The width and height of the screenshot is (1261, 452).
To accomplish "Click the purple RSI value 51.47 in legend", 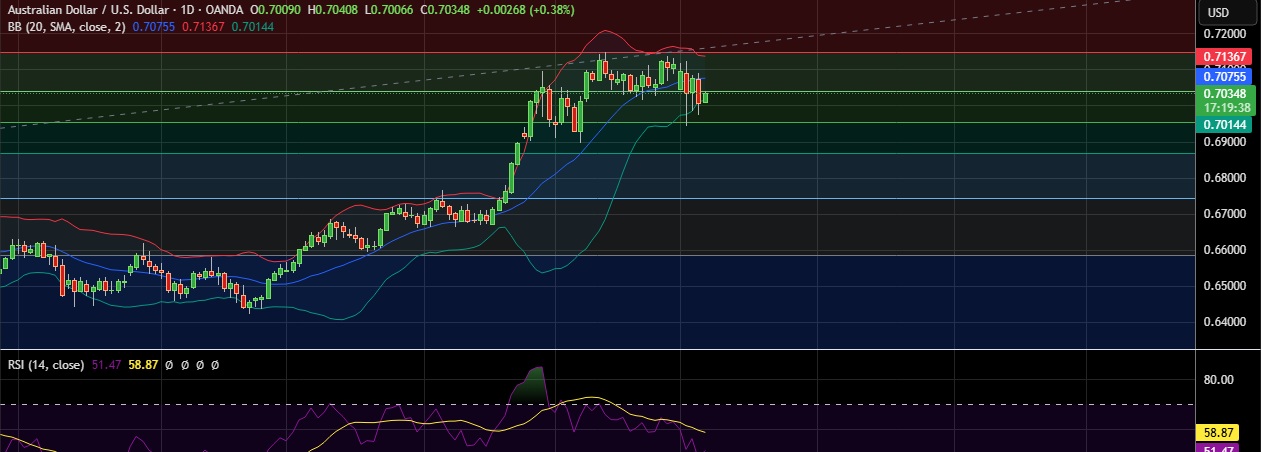I will 105,366.
